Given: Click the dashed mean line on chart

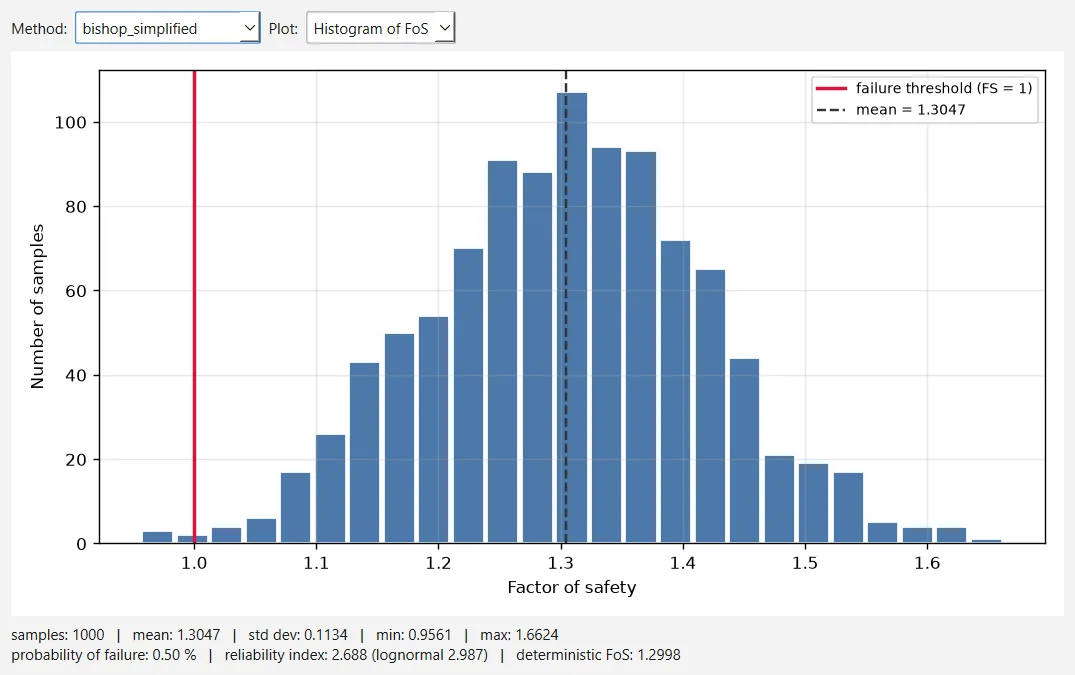Looking at the screenshot, I should point(566,306).
